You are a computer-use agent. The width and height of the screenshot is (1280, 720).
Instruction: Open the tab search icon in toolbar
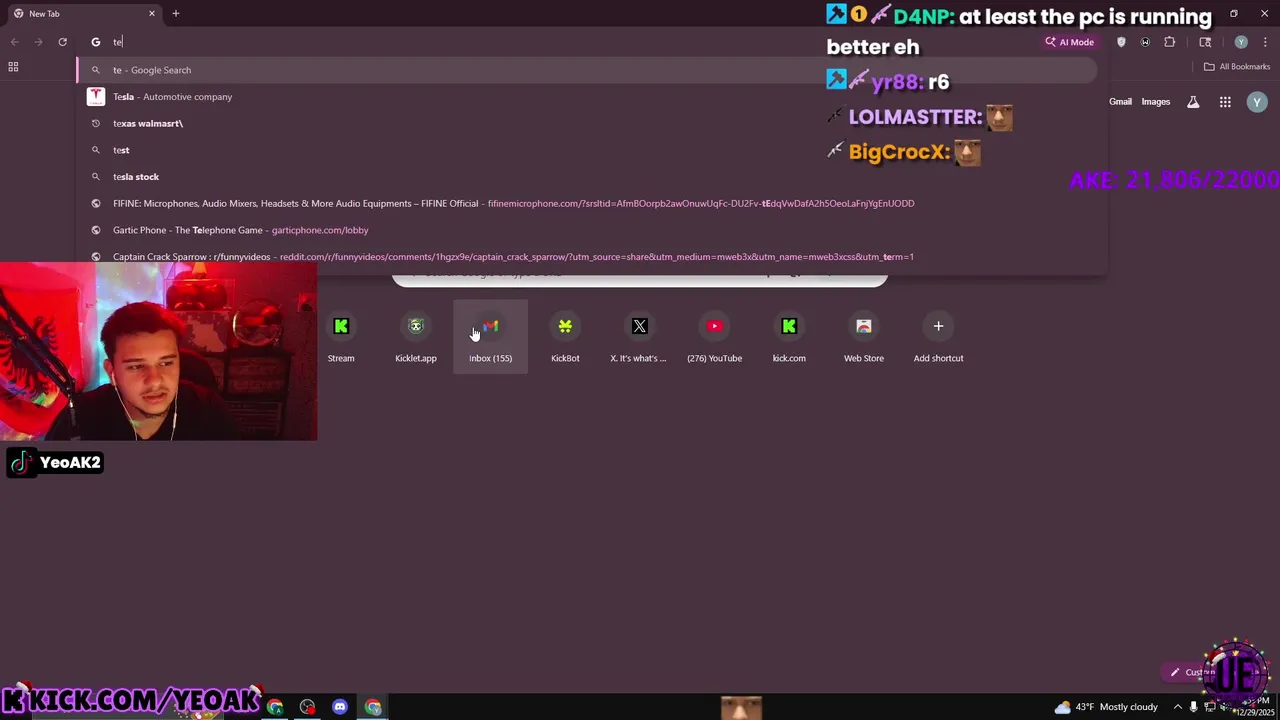[1205, 42]
